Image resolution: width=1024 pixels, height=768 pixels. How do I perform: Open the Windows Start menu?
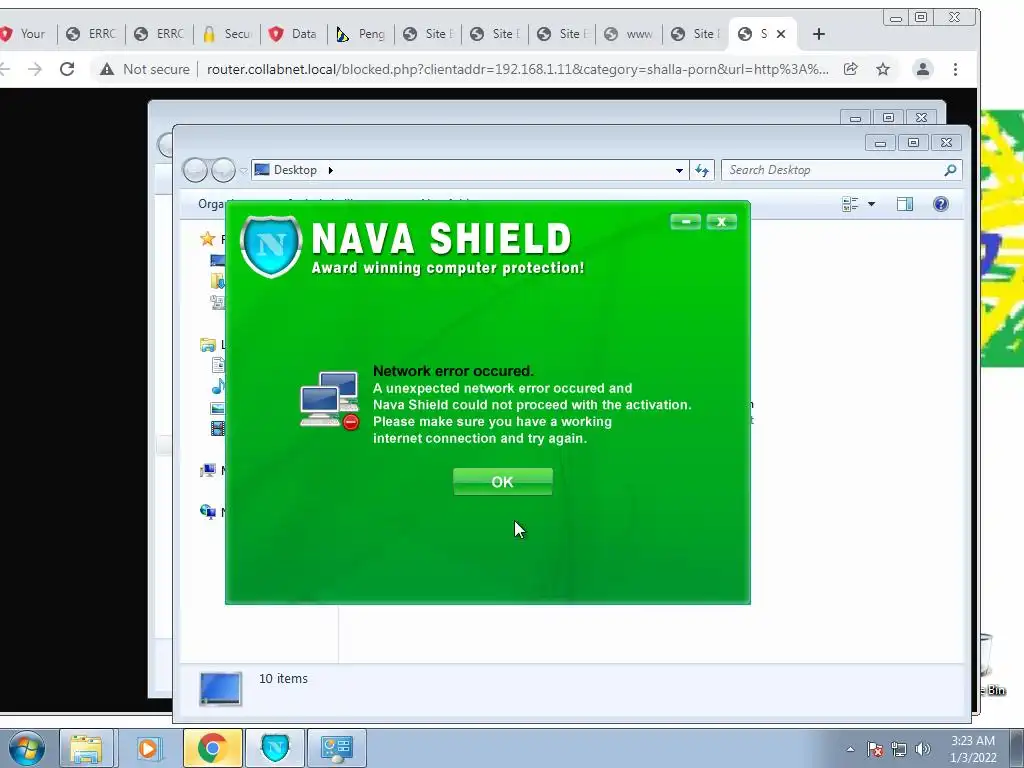click(25, 748)
